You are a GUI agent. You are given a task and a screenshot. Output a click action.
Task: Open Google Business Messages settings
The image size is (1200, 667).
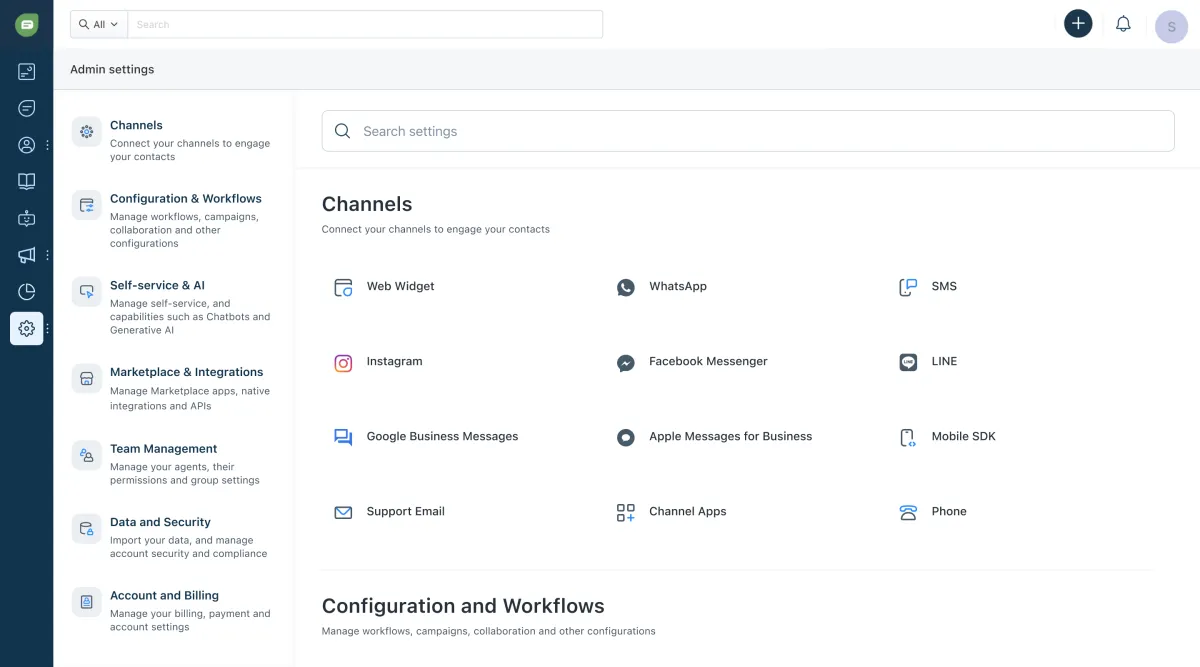pyautogui.click(x=442, y=437)
